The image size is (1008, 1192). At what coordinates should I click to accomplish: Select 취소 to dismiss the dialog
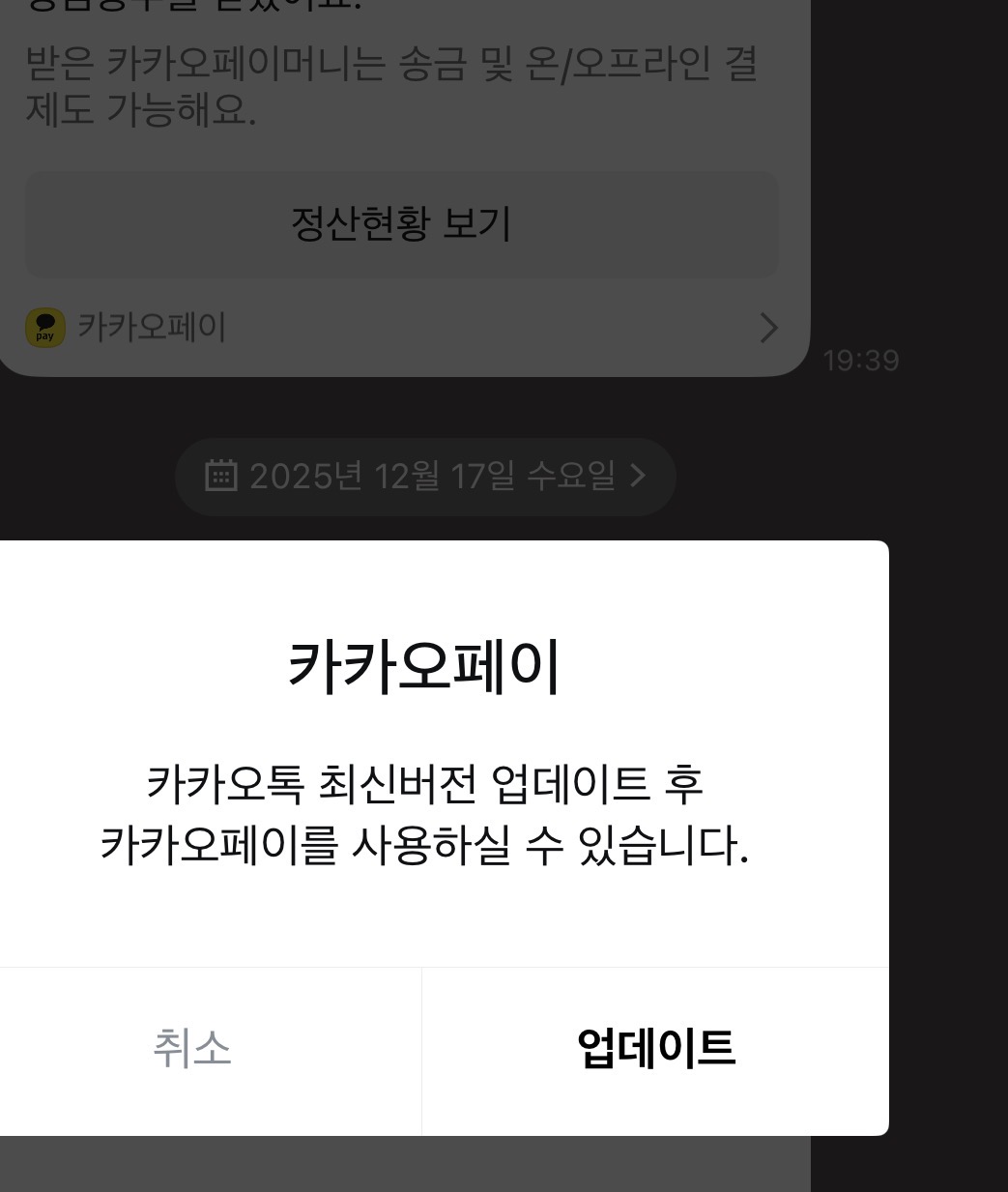tap(192, 1049)
